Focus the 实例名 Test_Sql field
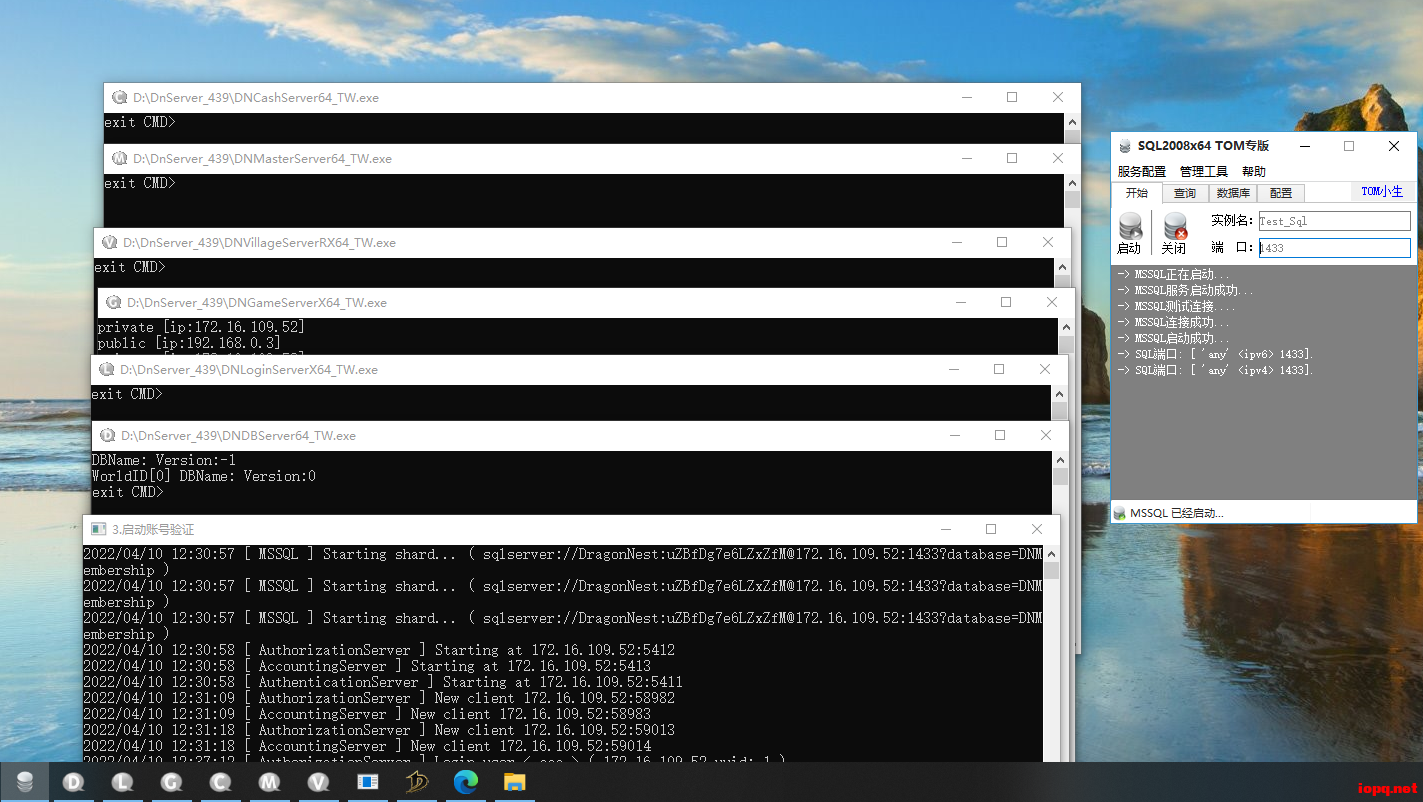The height and width of the screenshot is (802, 1423). tap(1334, 221)
